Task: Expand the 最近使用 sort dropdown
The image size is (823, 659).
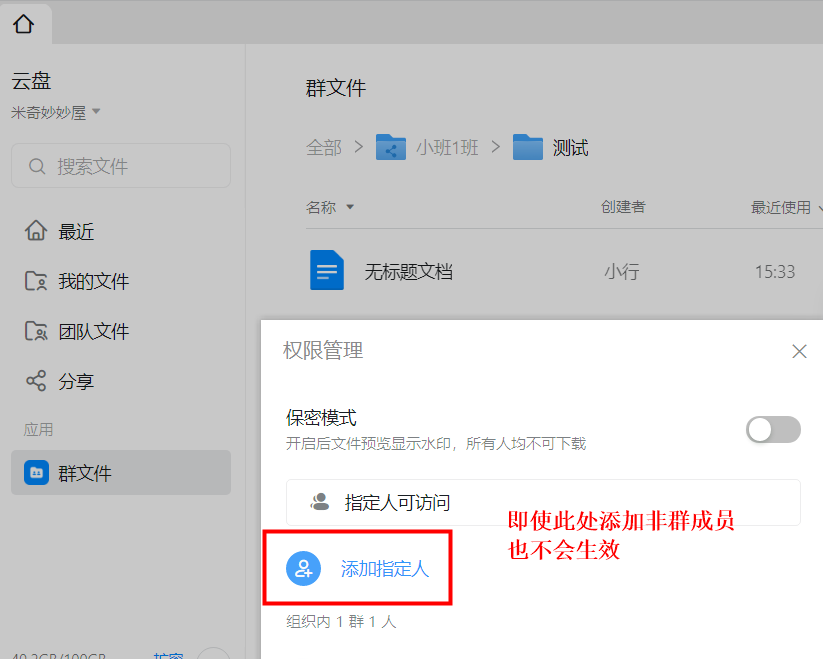Action: 818,208
